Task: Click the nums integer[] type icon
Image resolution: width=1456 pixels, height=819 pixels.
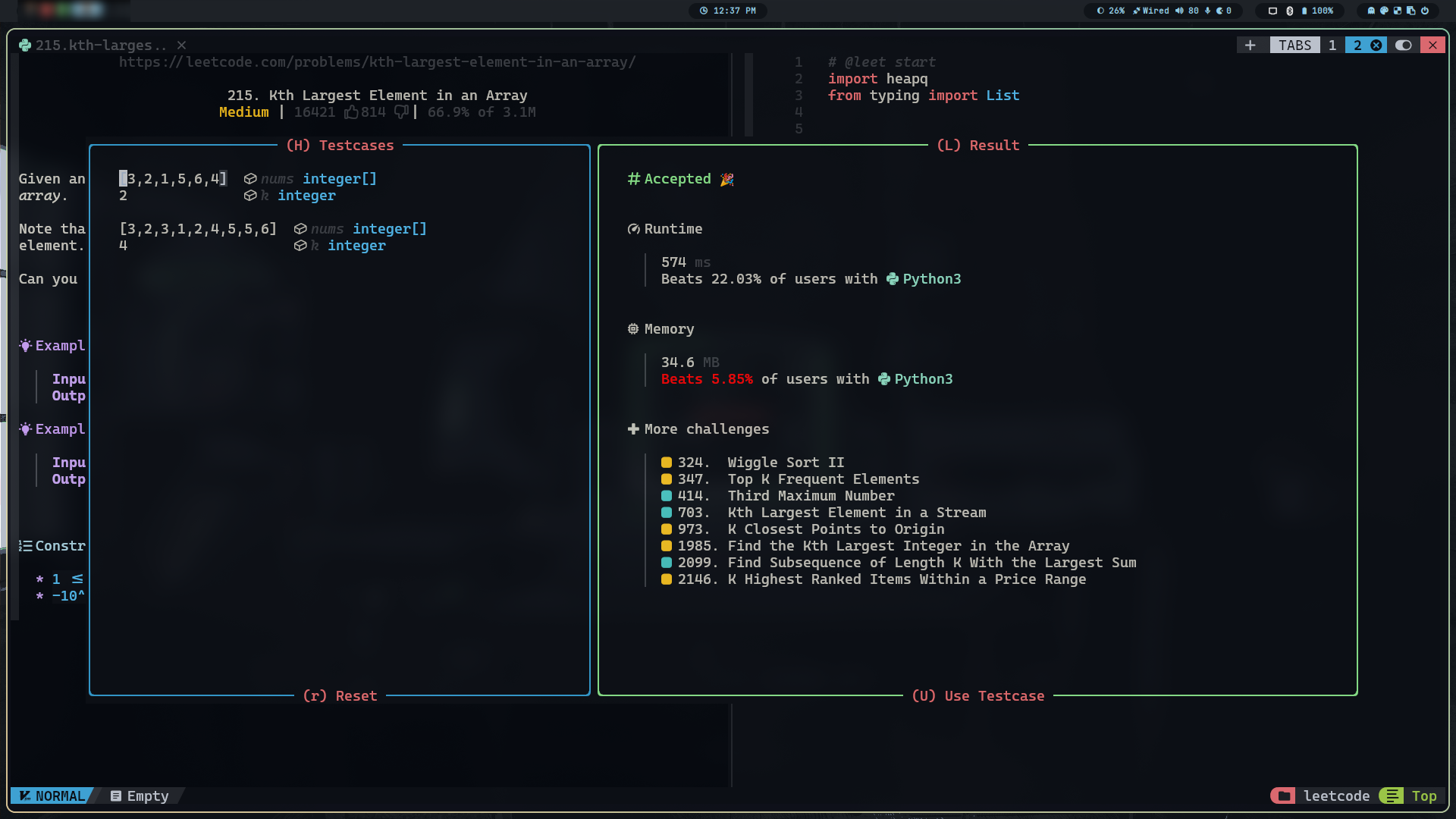Action: tap(247, 178)
